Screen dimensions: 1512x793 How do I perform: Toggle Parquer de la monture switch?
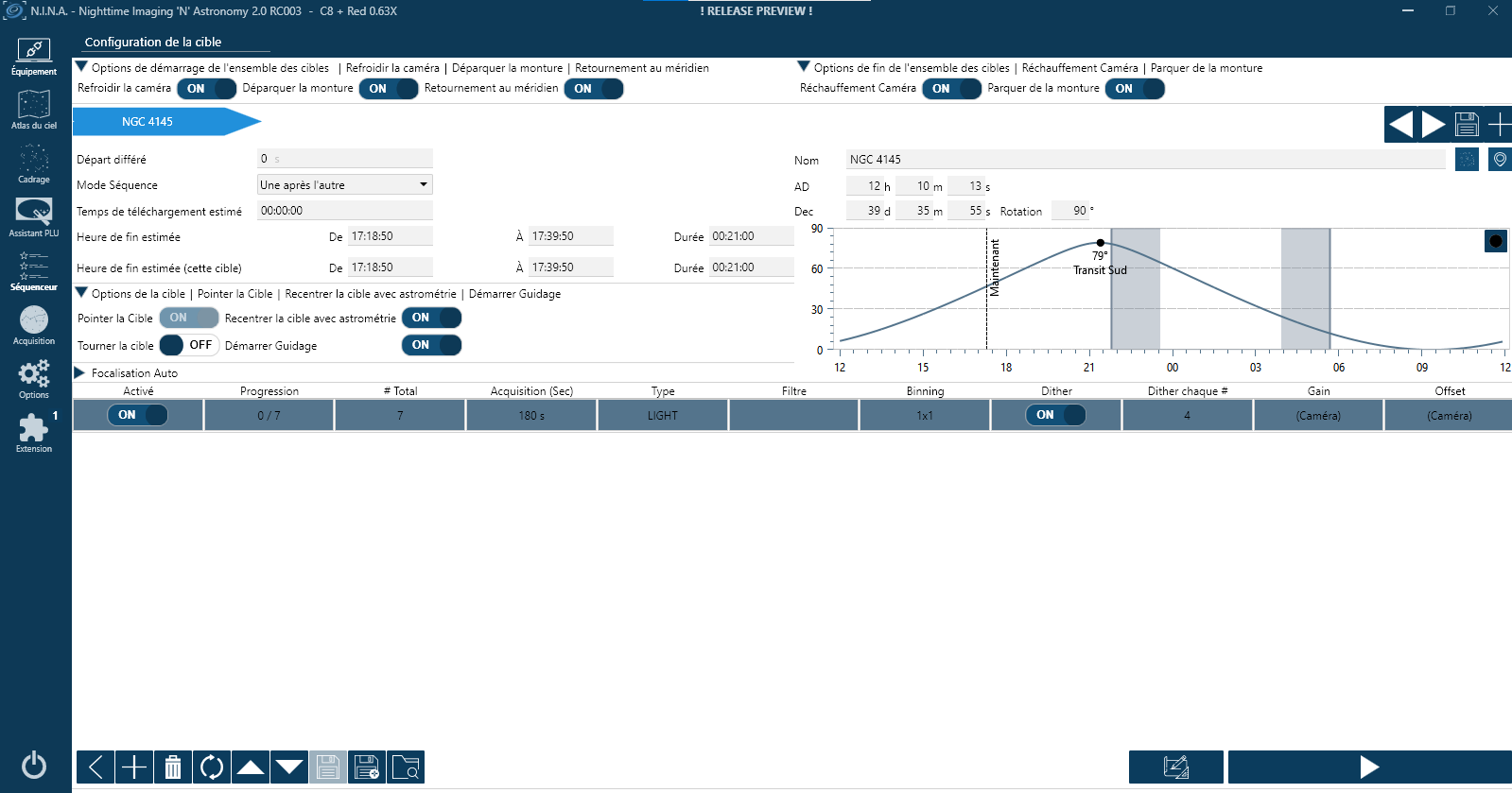click(x=1135, y=89)
